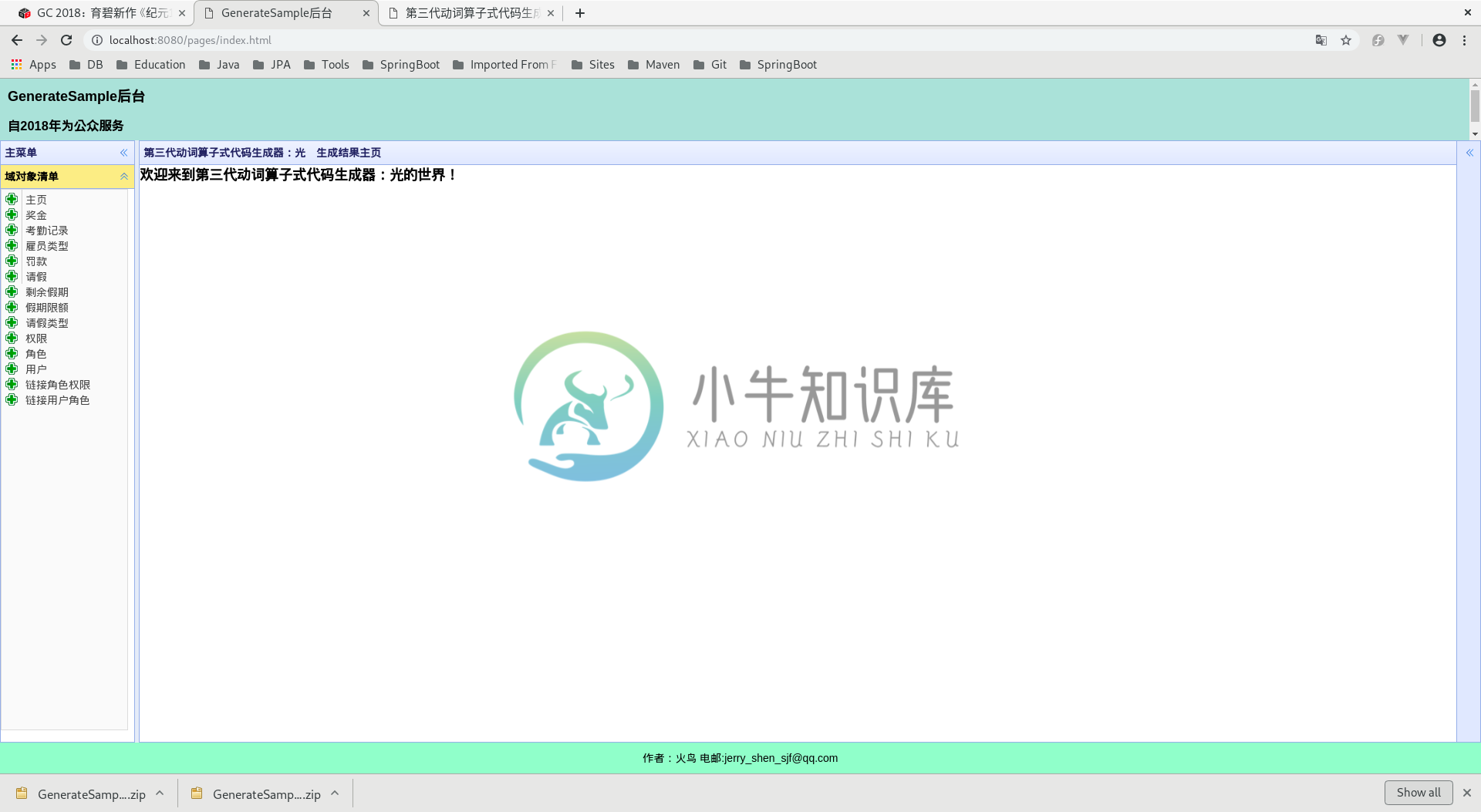This screenshot has height=812, width=1481.
Task: Bookmark this page with the star
Action: (x=1346, y=40)
